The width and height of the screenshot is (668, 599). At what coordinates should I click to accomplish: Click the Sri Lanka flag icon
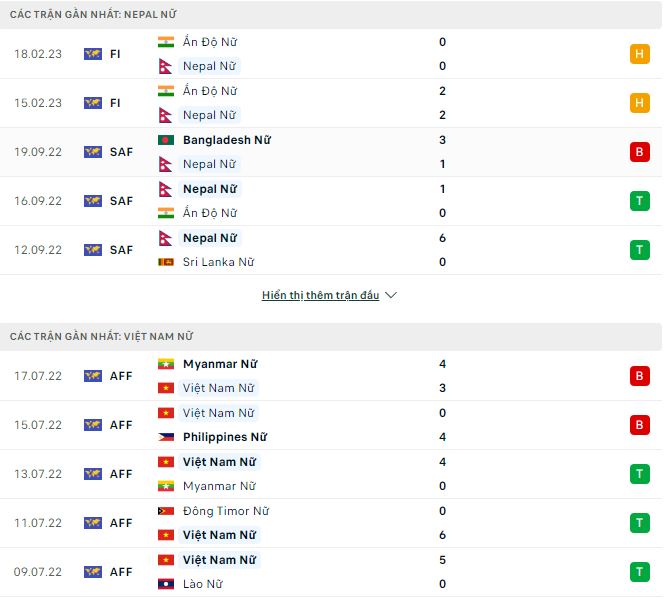(166, 262)
